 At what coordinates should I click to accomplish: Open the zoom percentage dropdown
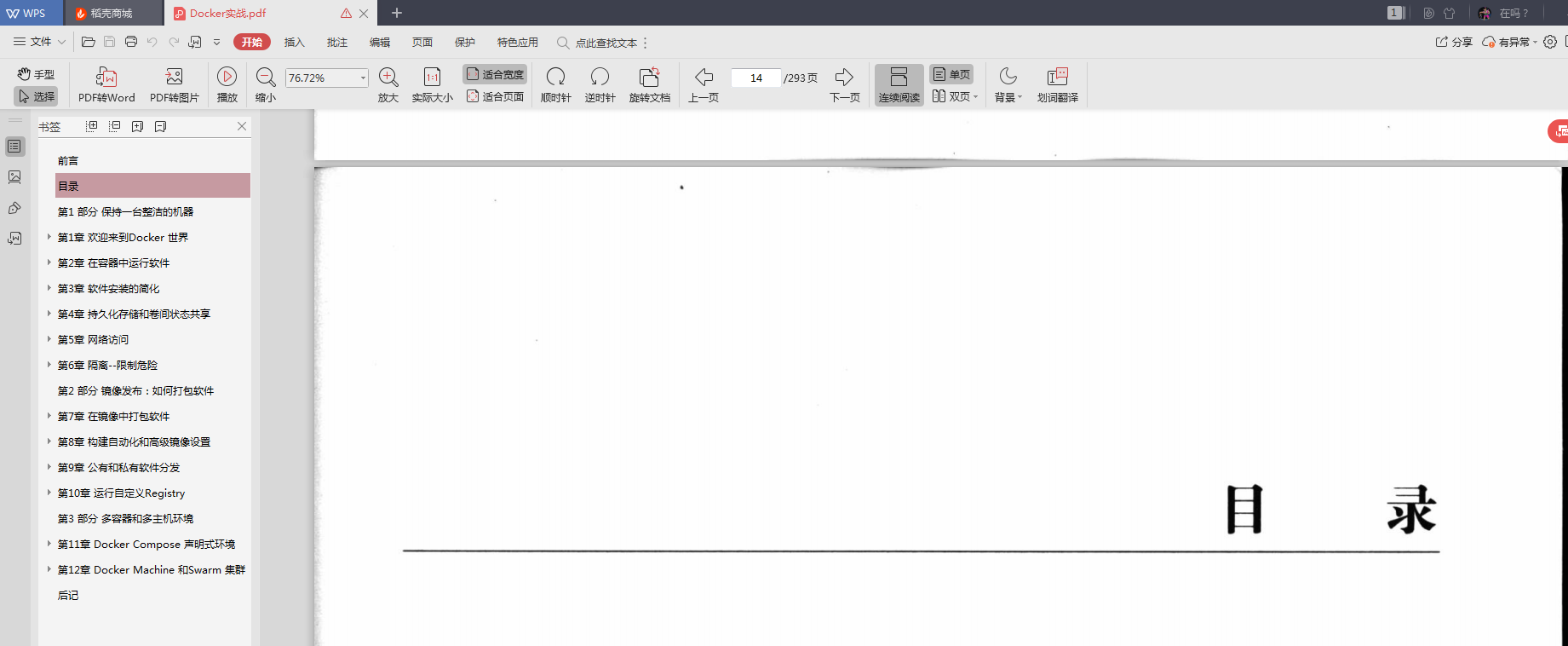(x=363, y=78)
